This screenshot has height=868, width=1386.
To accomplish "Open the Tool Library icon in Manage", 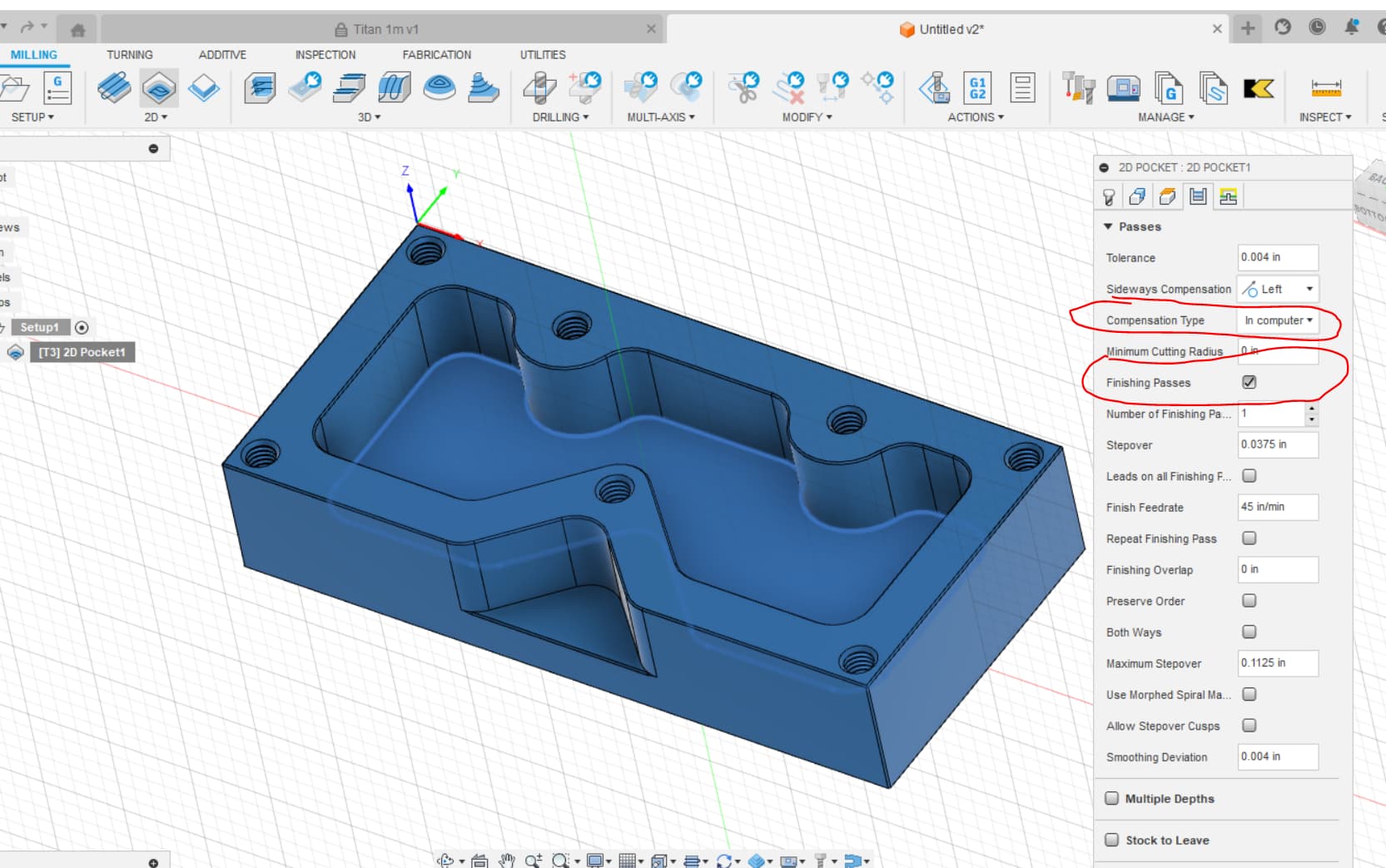I will (1078, 88).
